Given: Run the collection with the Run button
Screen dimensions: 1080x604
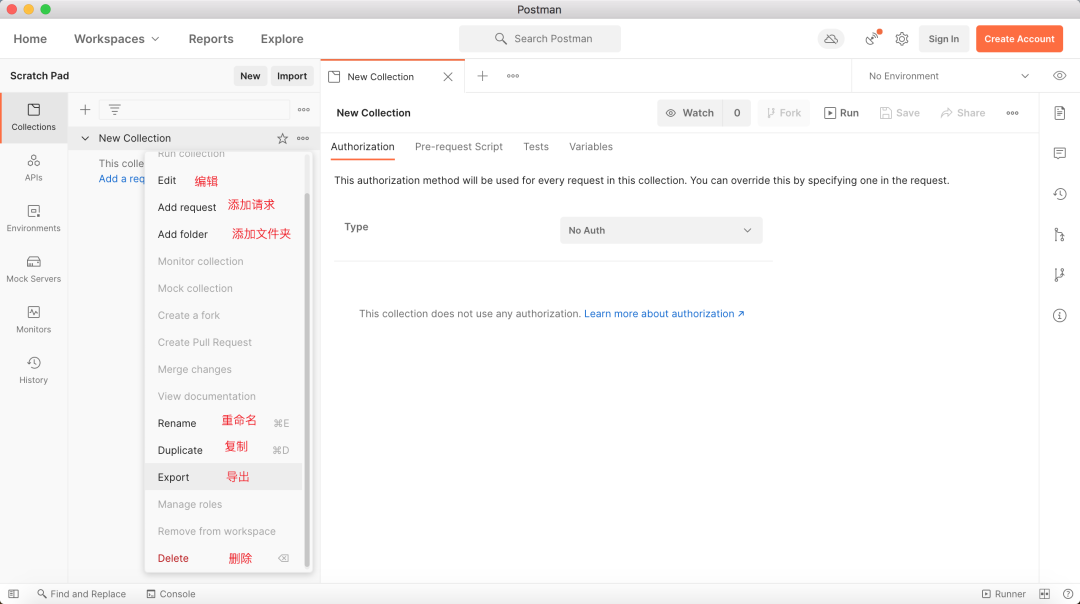Looking at the screenshot, I should coord(841,113).
